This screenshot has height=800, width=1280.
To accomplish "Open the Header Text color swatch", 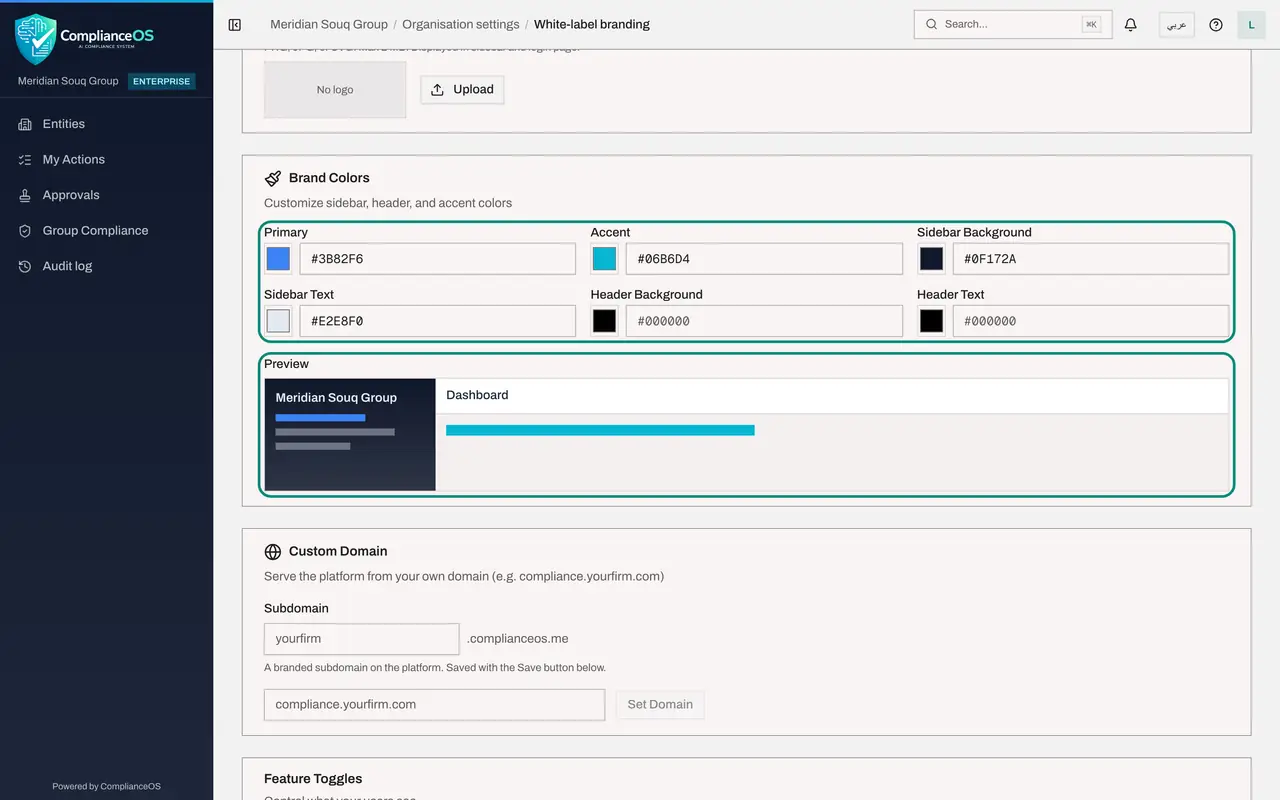I will coord(931,321).
